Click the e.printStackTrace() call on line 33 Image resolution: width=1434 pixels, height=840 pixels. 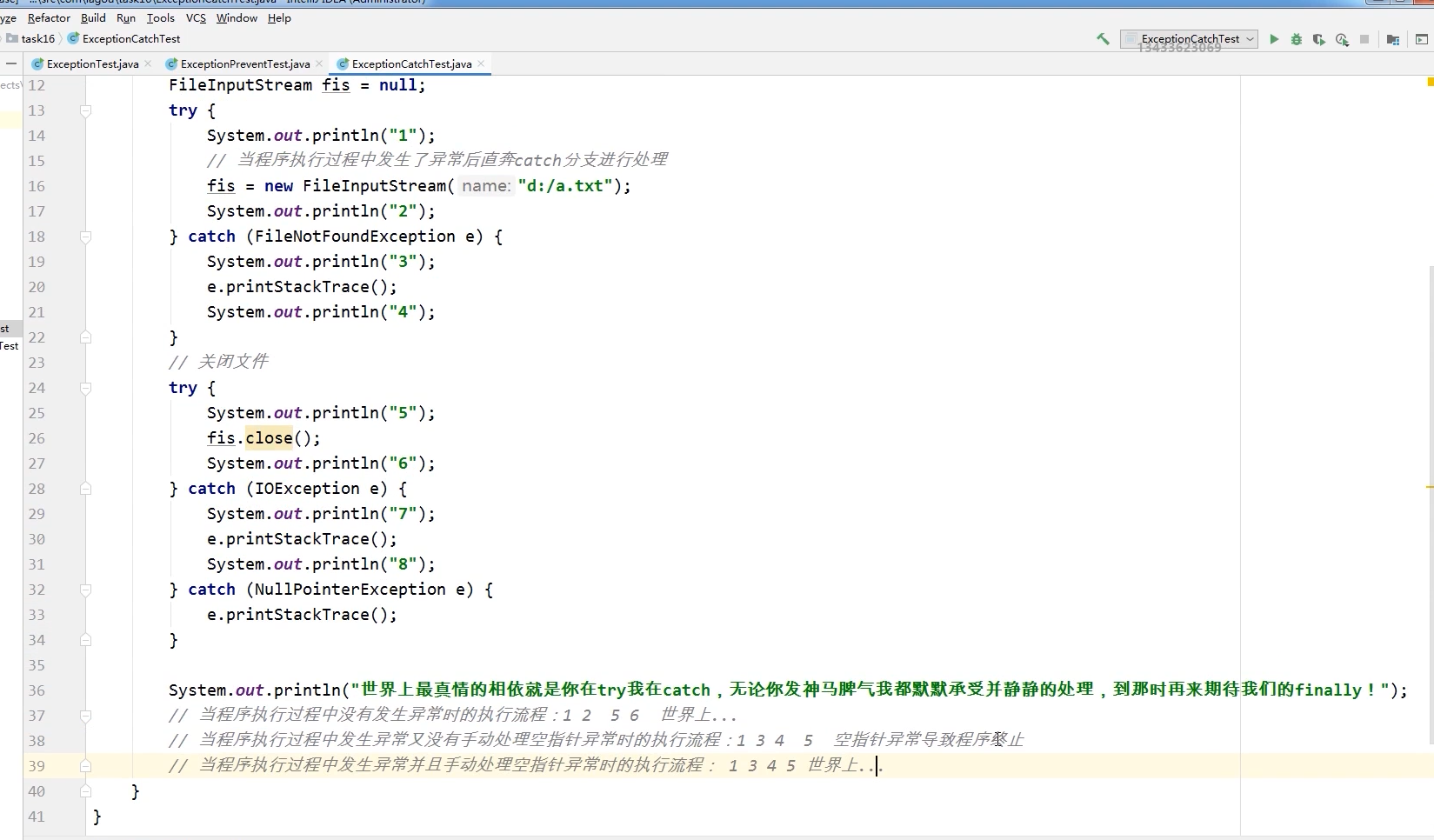[302, 615]
